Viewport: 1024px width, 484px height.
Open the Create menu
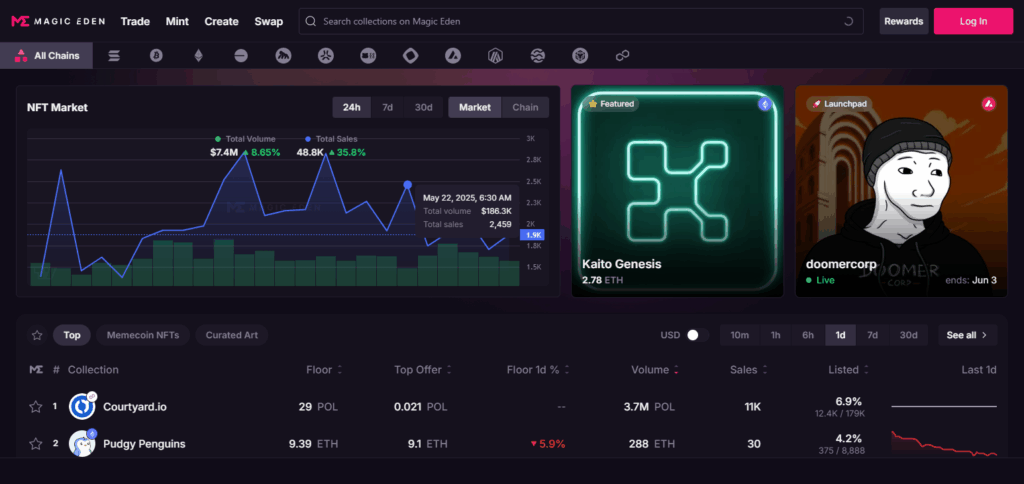221,21
